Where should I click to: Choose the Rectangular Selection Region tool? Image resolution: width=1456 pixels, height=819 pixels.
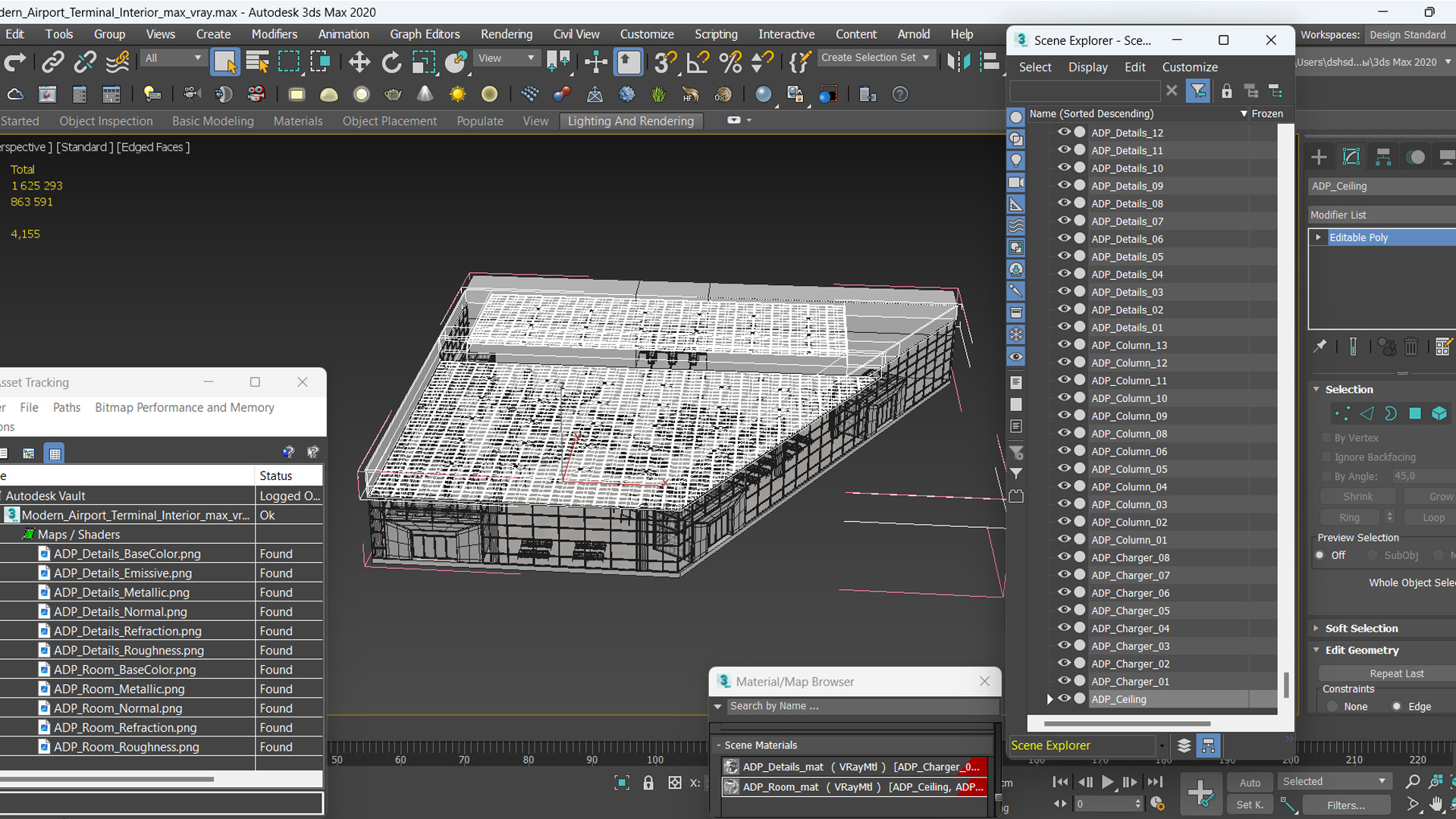tap(289, 62)
